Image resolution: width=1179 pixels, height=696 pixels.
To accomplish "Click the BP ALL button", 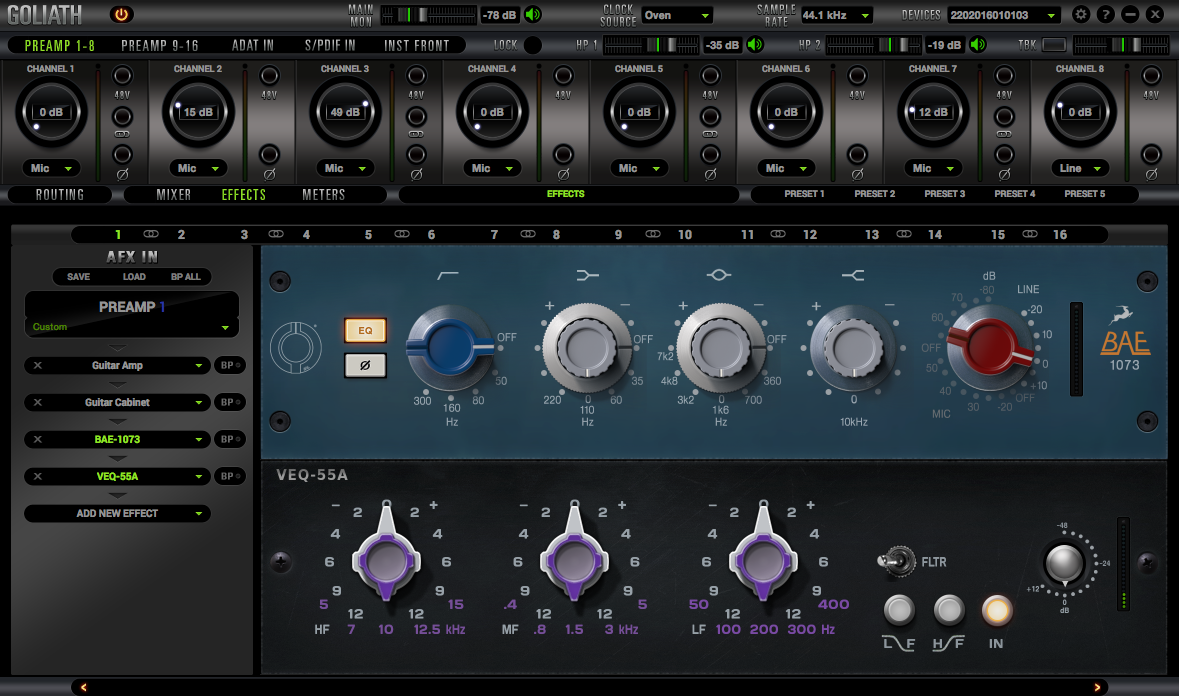I will (x=186, y=277).
